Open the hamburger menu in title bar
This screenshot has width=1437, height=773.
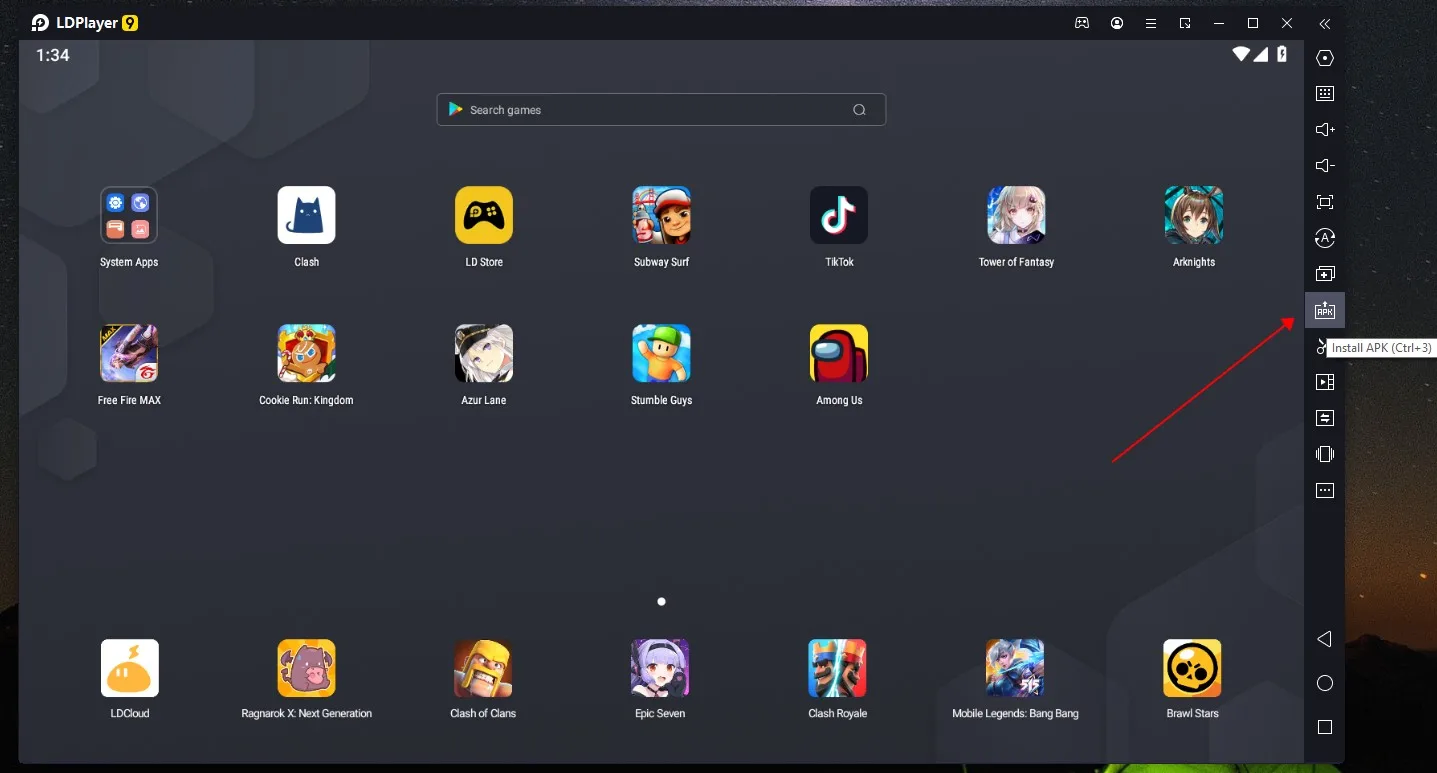point(1151,23)
